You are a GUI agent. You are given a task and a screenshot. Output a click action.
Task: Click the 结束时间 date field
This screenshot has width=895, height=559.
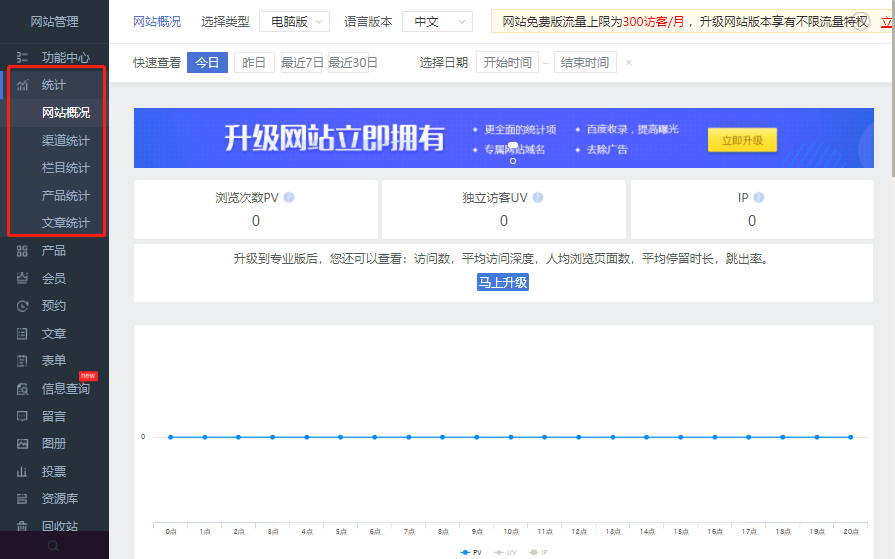585,62
